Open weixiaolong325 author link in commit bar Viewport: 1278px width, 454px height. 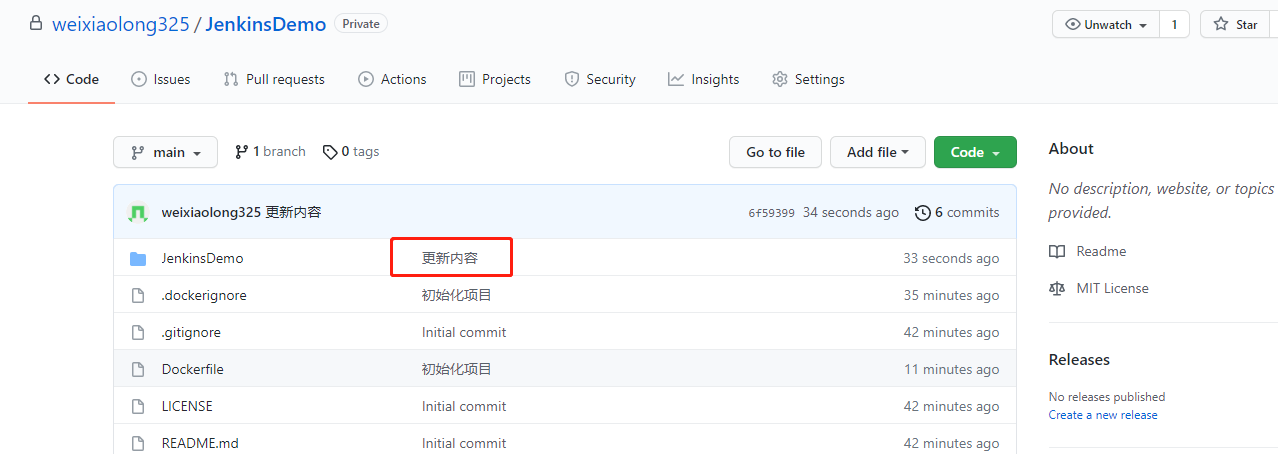211,212
